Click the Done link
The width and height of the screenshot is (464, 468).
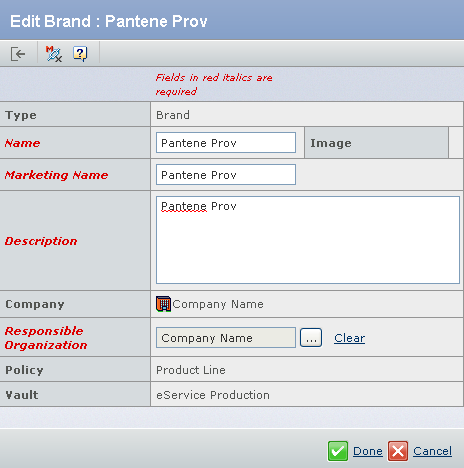point(368,451)
